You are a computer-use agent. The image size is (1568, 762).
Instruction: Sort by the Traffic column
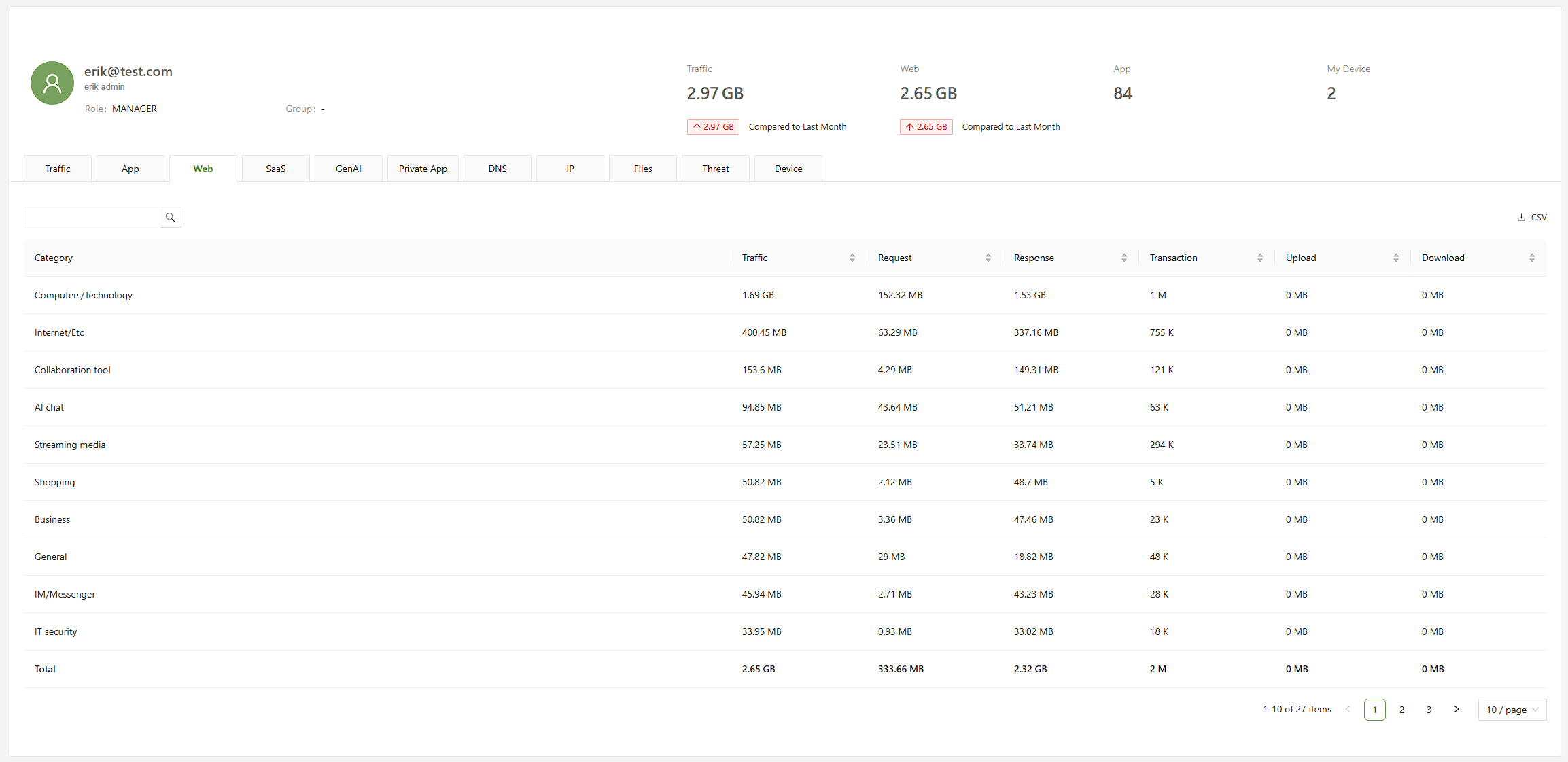(852, 258)
